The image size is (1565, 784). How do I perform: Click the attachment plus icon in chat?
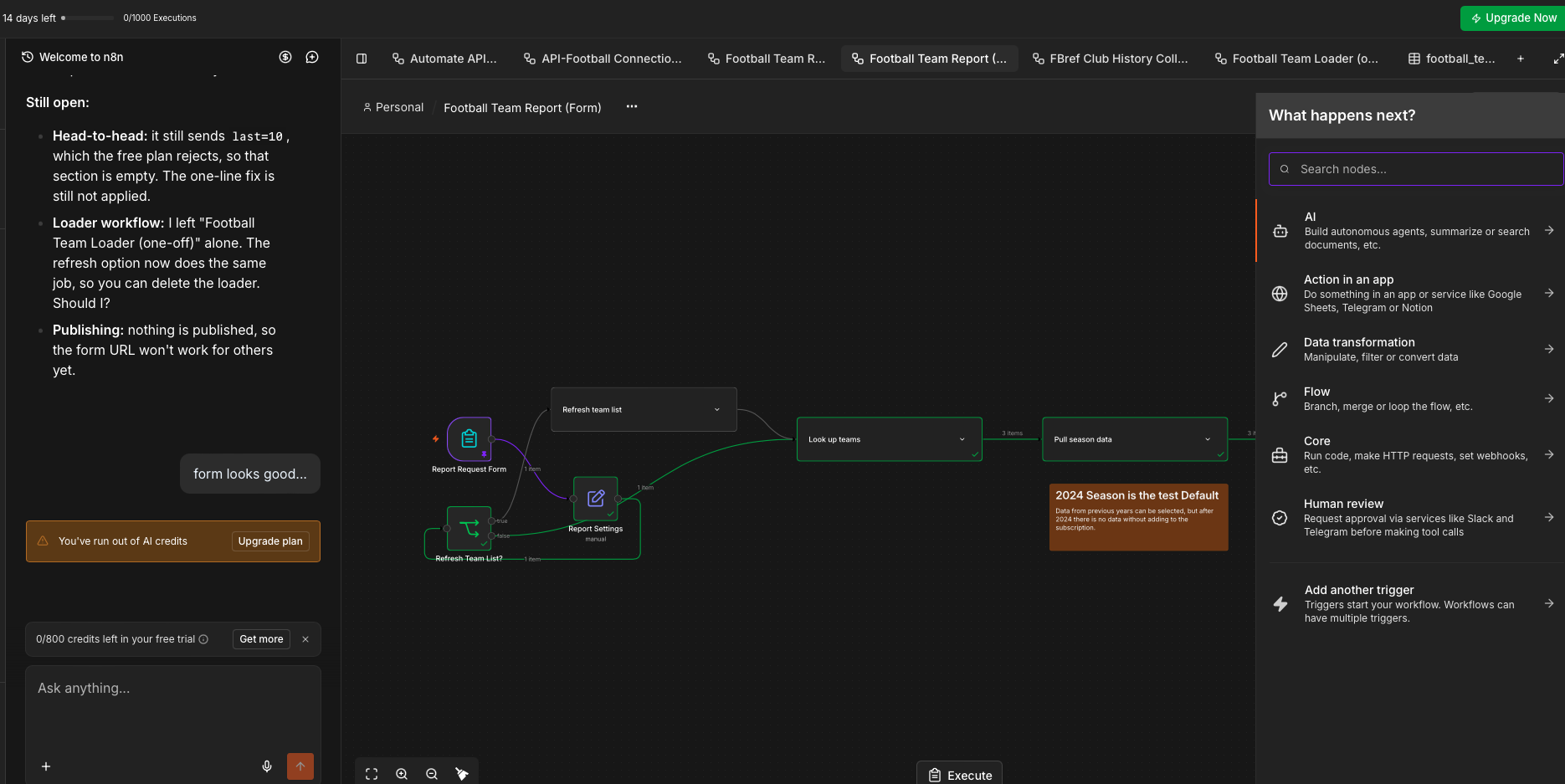[46, 766]
